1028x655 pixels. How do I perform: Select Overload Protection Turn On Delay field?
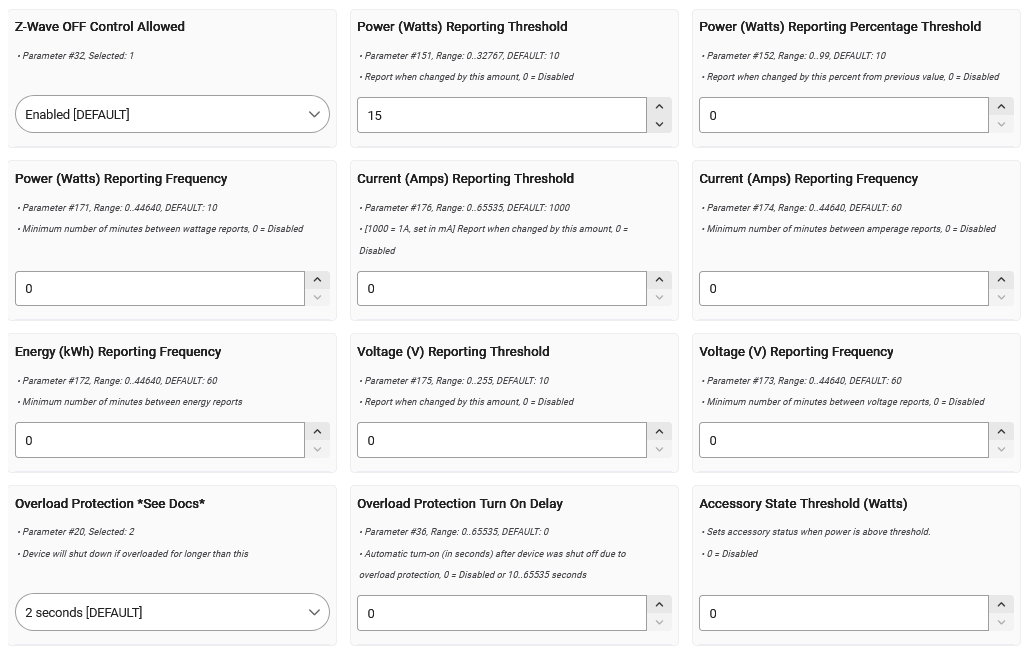pyautogui.click(x=501, y=613)
